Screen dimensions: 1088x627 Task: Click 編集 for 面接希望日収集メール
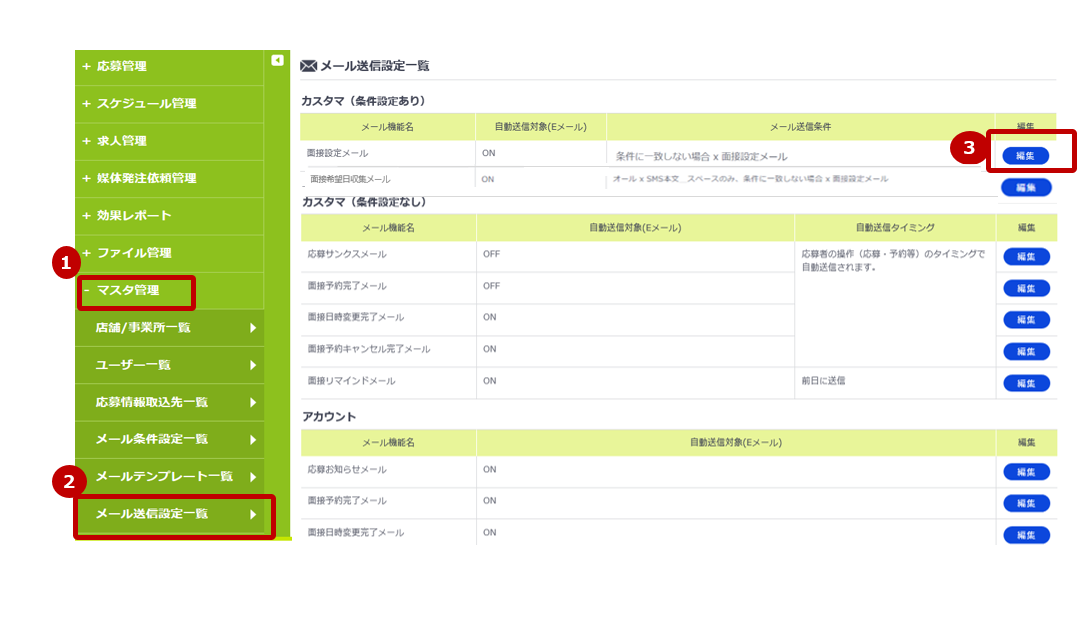(1026, 186)
